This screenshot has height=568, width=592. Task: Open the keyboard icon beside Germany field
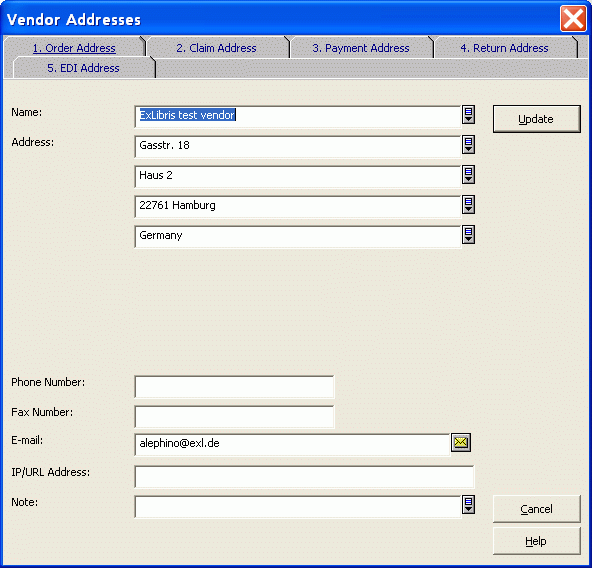point(468,235)
